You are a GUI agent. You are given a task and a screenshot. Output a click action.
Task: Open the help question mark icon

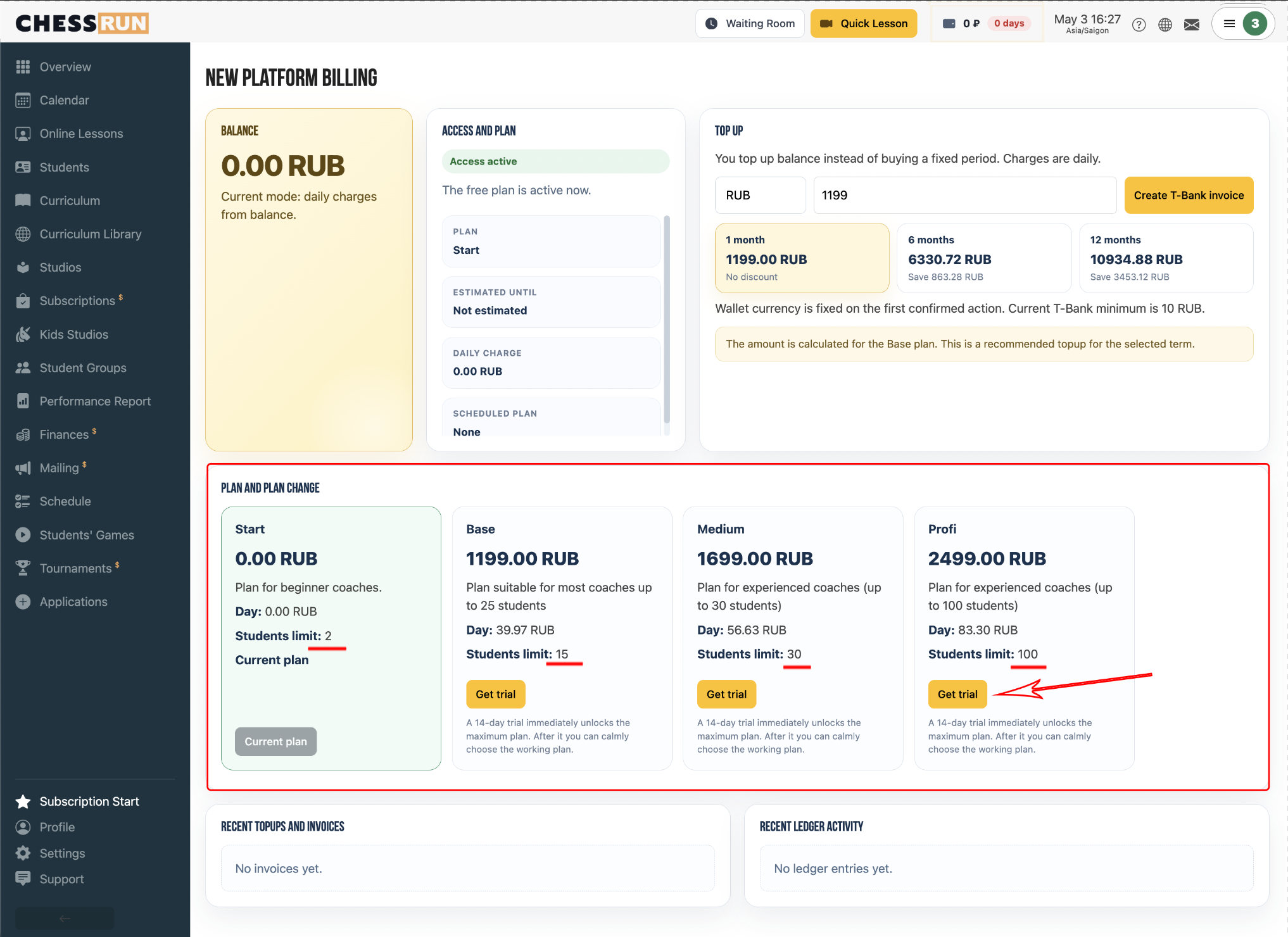(x=1139, y=25)
